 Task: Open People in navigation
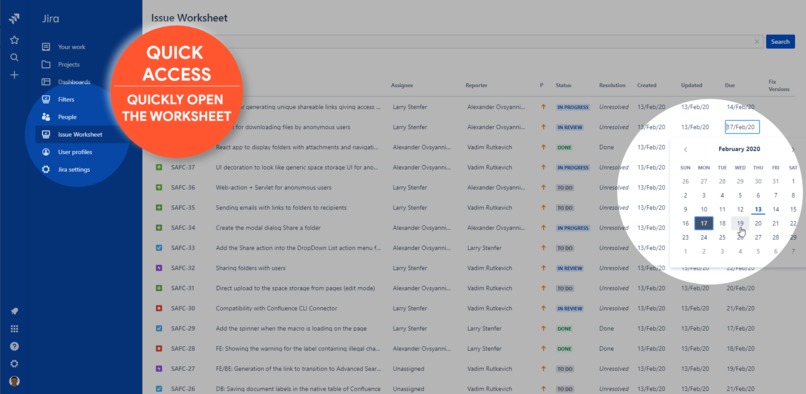[x=67, y=117]
